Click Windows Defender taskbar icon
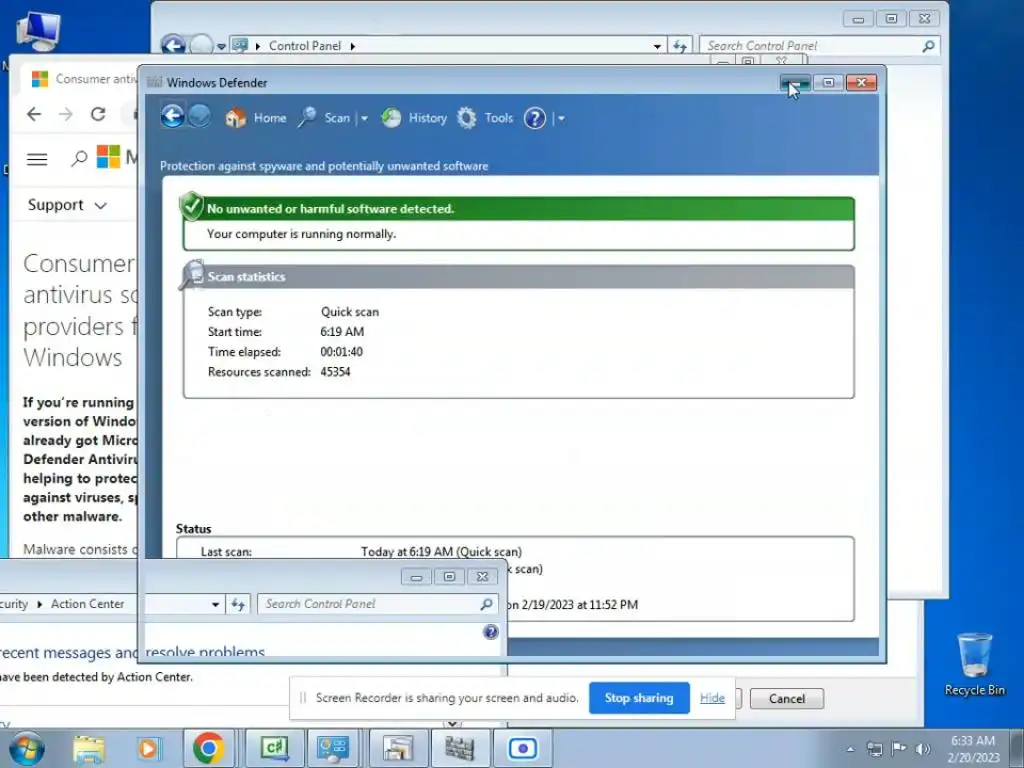The image size is (1024, 768). coord(460,748)
